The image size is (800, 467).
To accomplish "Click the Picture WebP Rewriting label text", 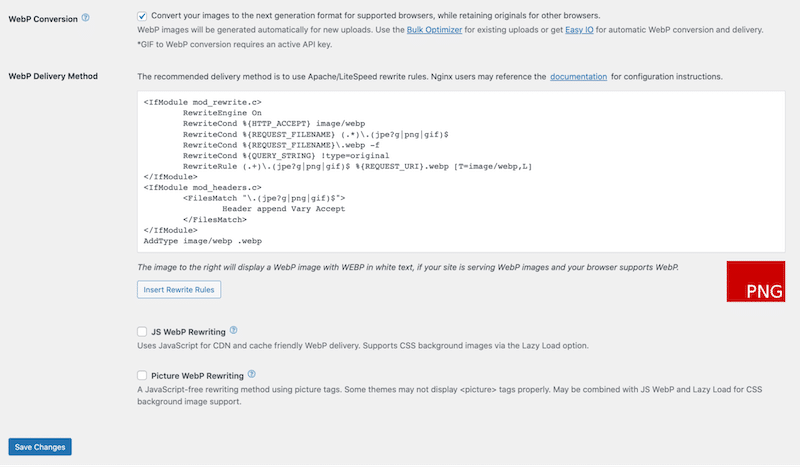I will [x=196, y=376].
